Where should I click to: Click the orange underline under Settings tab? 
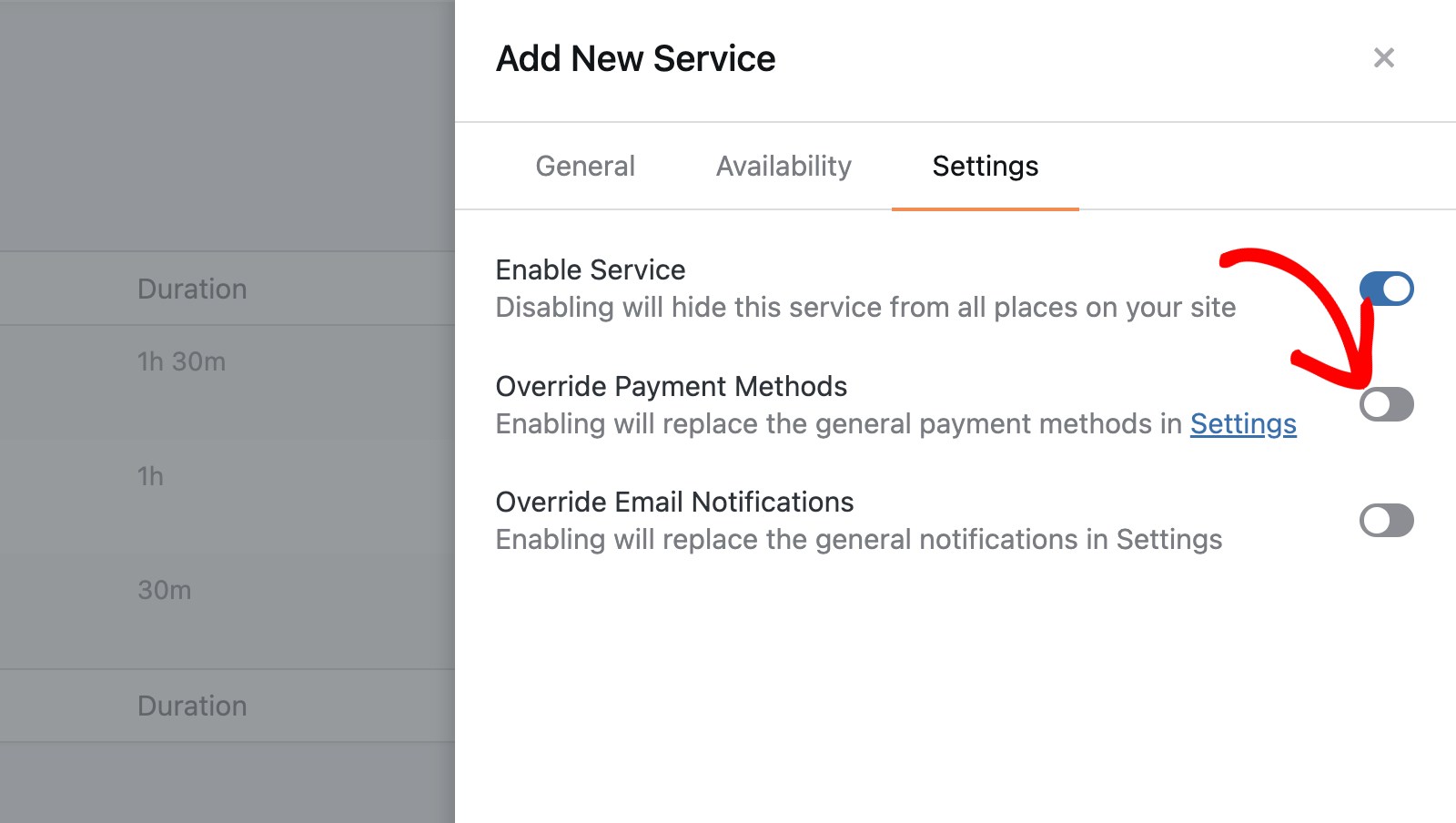tap(985, 208)
